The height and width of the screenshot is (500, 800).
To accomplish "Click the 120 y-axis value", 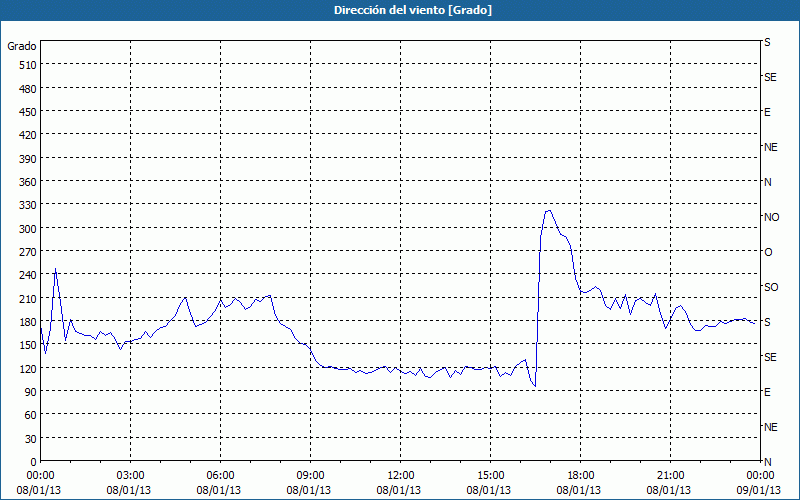I will [x=28, y=368].
